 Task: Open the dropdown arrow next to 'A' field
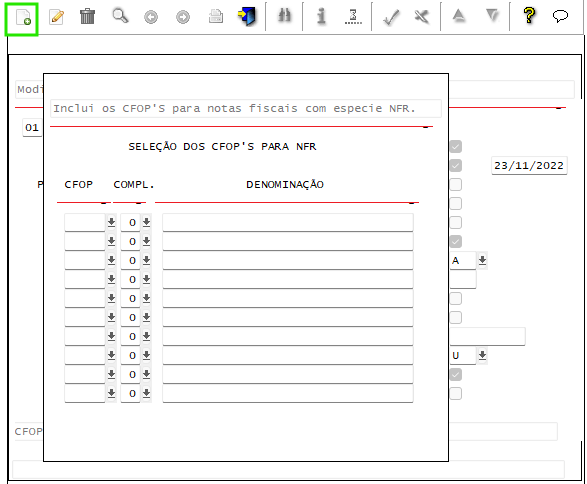pos(482,260)
